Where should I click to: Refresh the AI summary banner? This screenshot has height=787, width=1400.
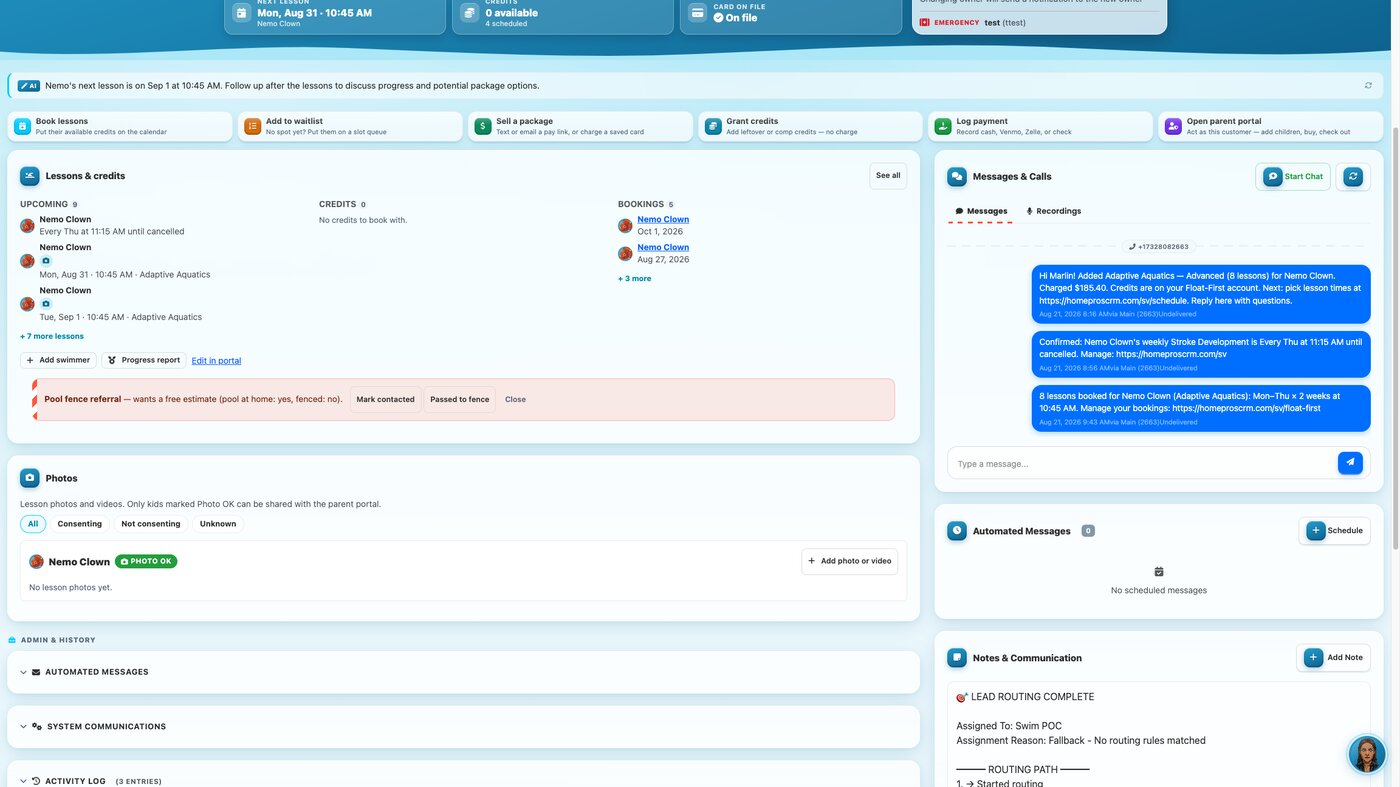coord(1368,86)
